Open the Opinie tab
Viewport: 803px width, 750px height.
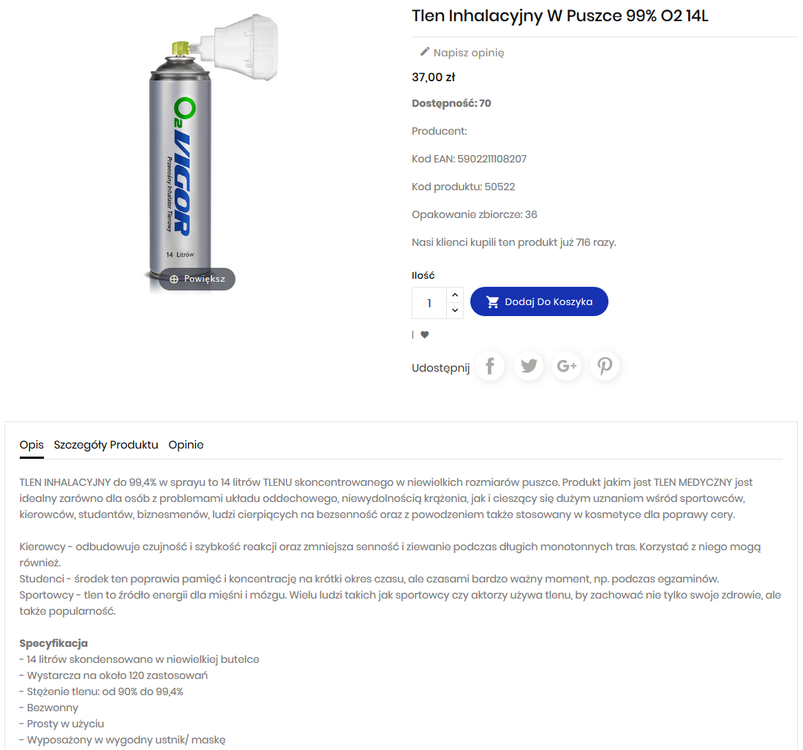(186, 445)
